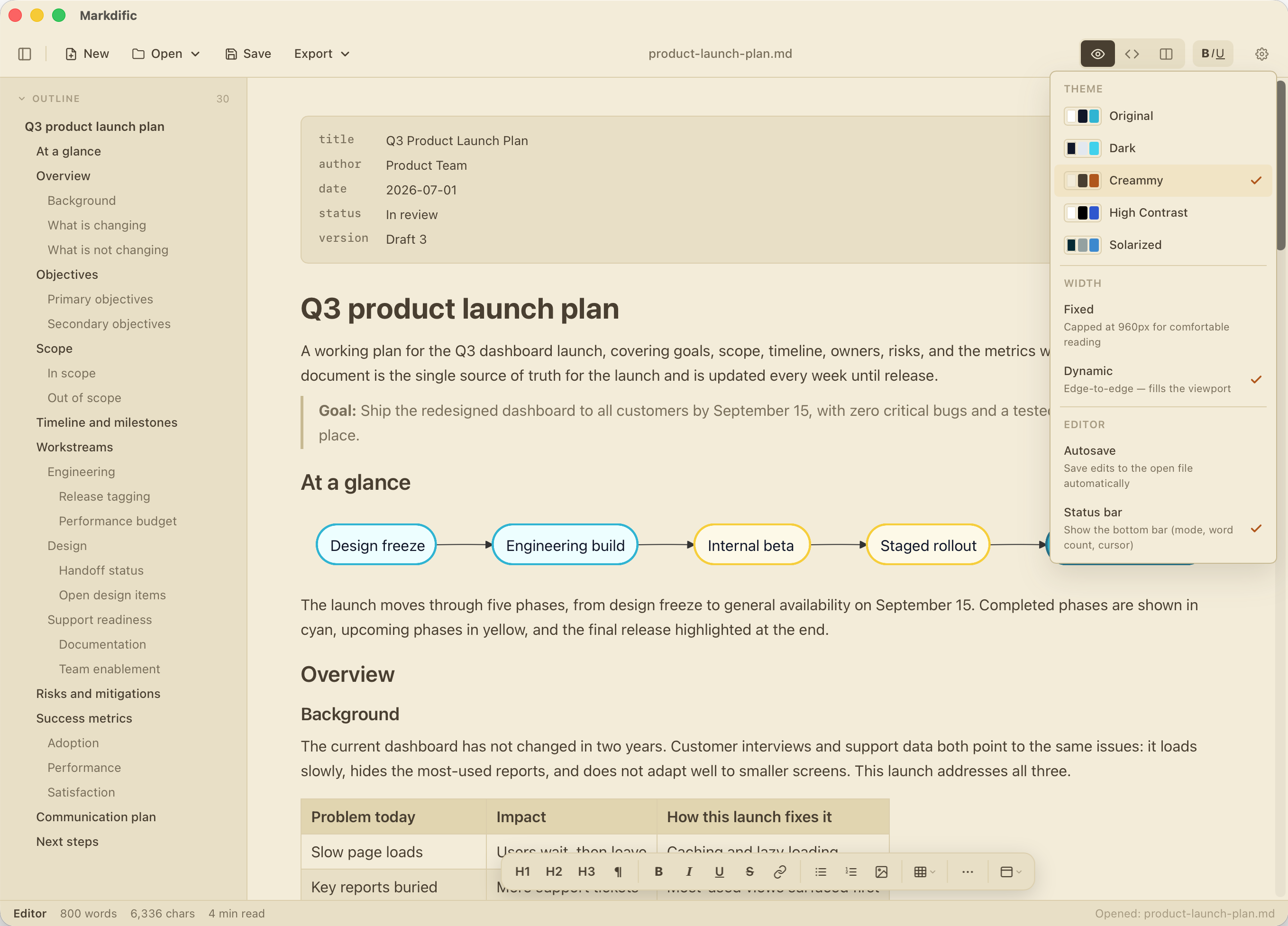The image size is (1288, 926).
Task: Apply Heading 1 from floating toolbar
Action: click(x=522, y=871)
